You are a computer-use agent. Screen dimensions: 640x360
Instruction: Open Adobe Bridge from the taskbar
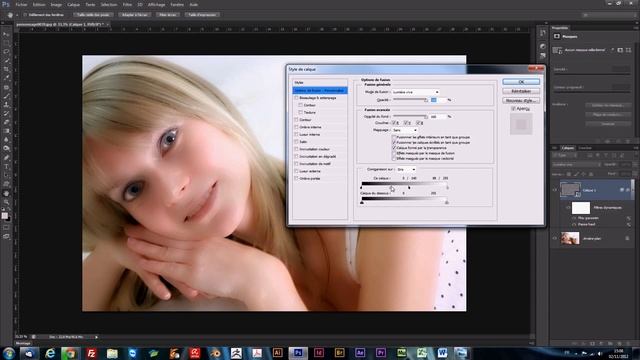[339, 353]
